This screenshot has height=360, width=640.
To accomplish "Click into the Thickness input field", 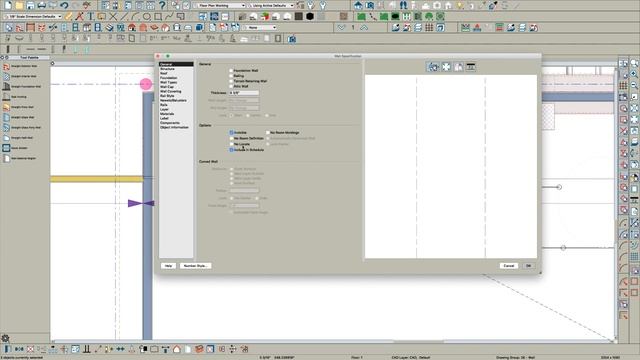I will pyautogui.click(x=244, y=93).
